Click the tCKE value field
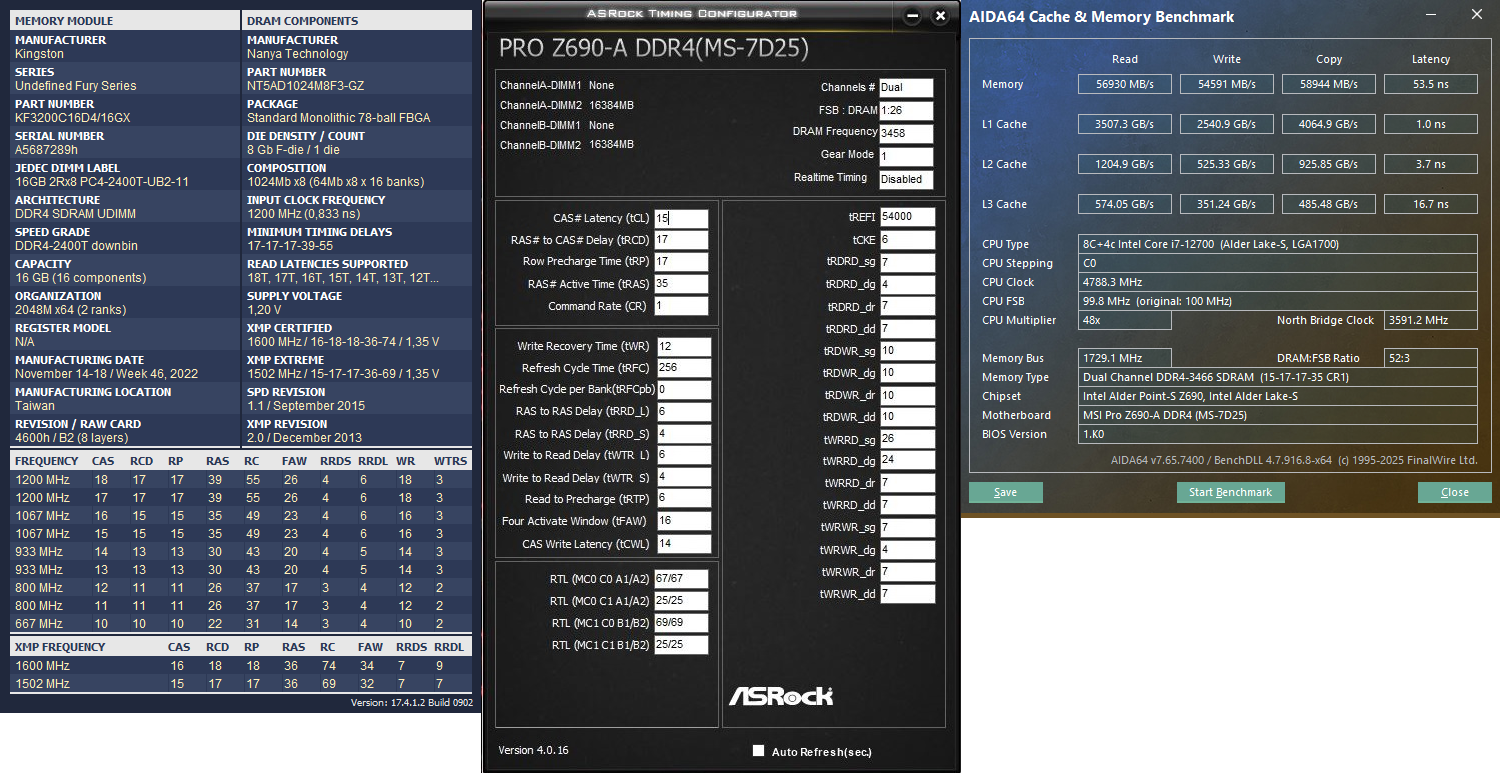Screen dimensions: 1502x773 pos(908,240)
